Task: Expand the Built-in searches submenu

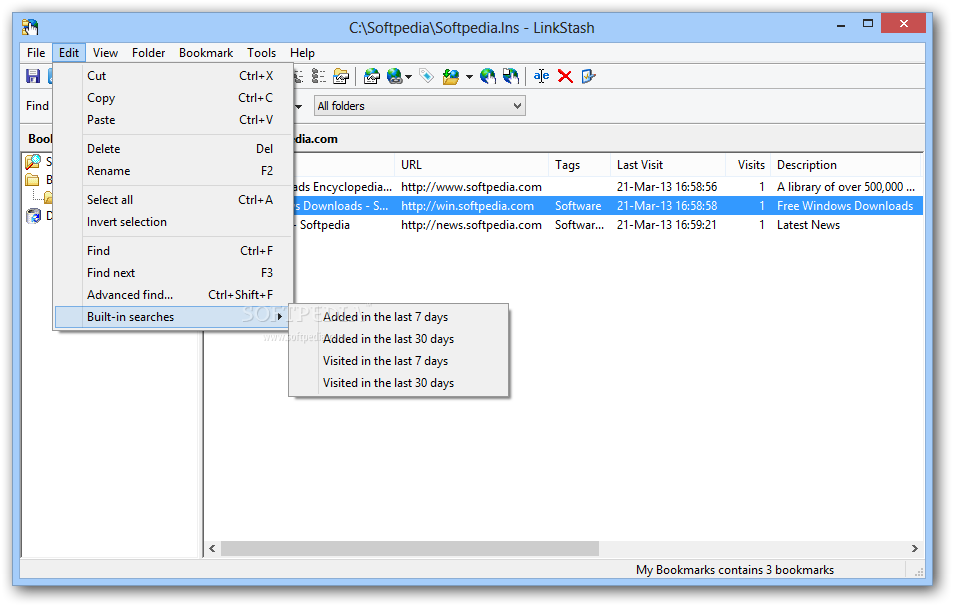Action: point(173,317)
